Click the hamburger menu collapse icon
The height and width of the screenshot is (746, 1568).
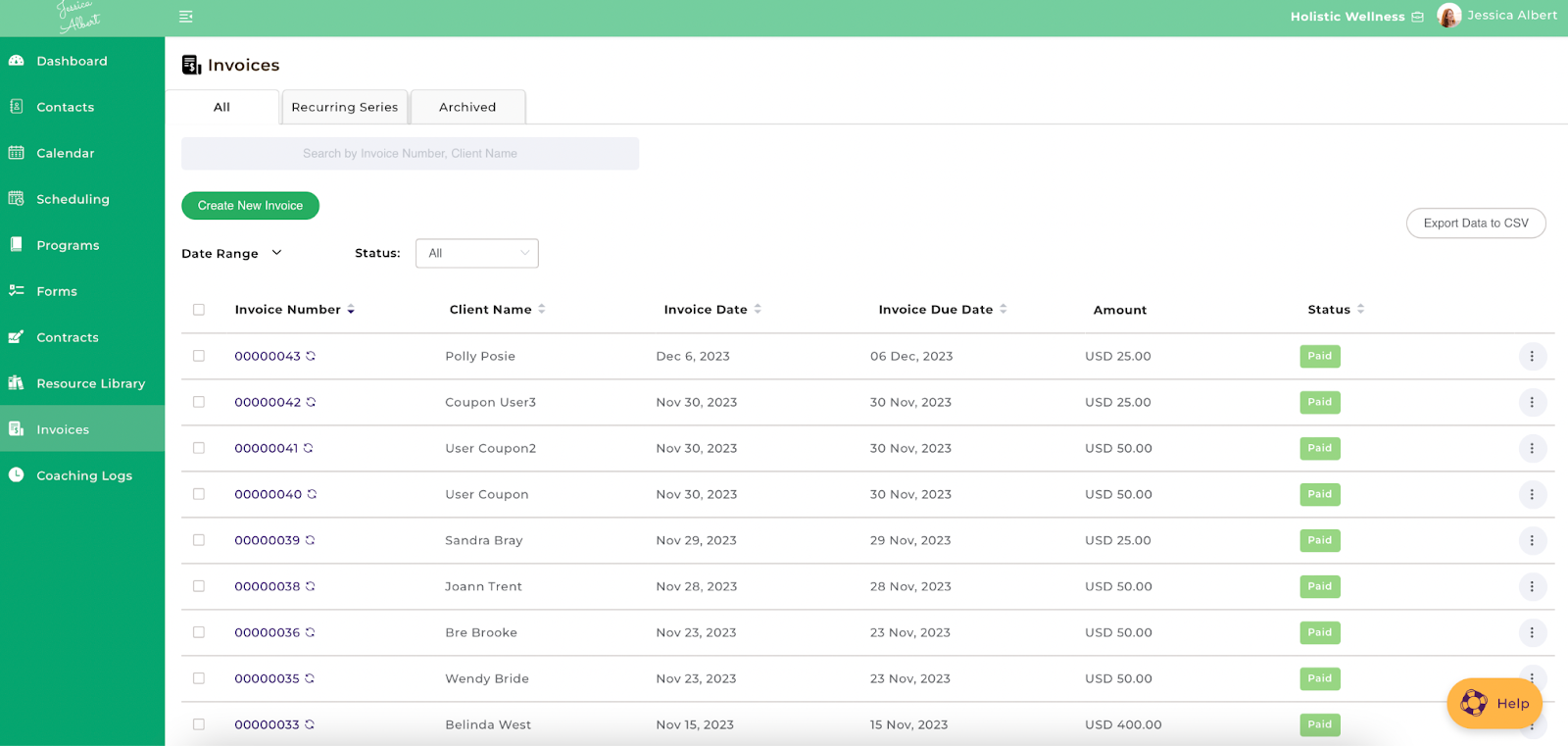pos(185,17)
